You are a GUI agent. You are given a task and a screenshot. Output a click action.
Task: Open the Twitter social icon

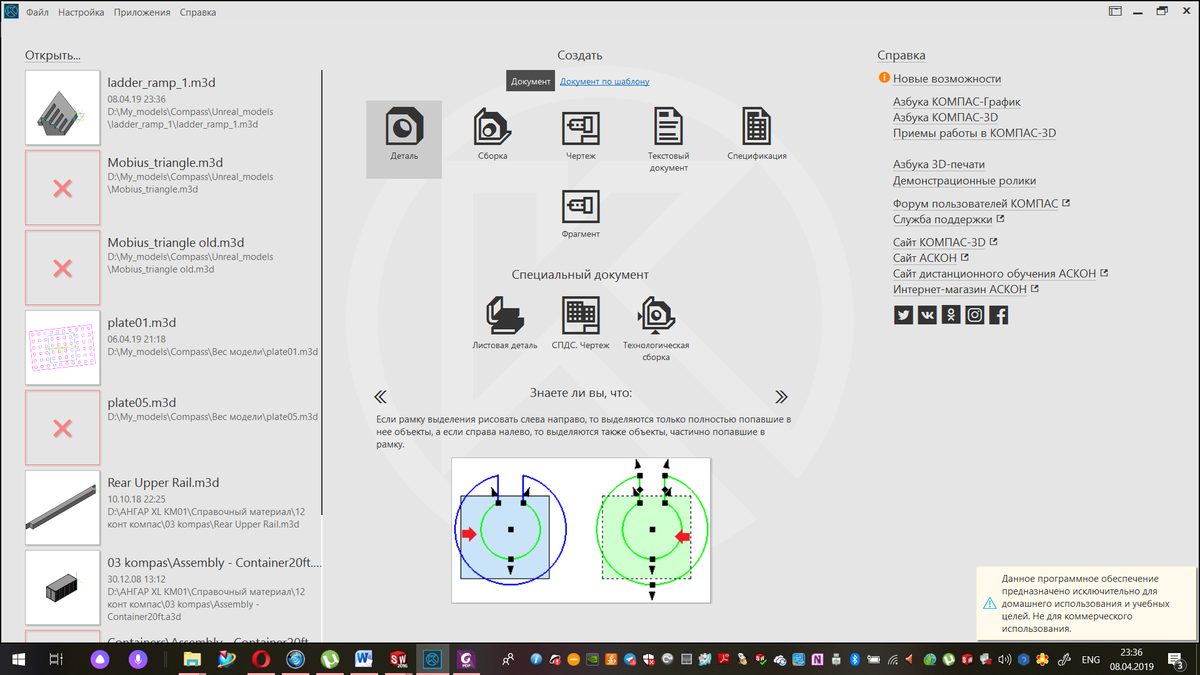(x=903, y=315)
